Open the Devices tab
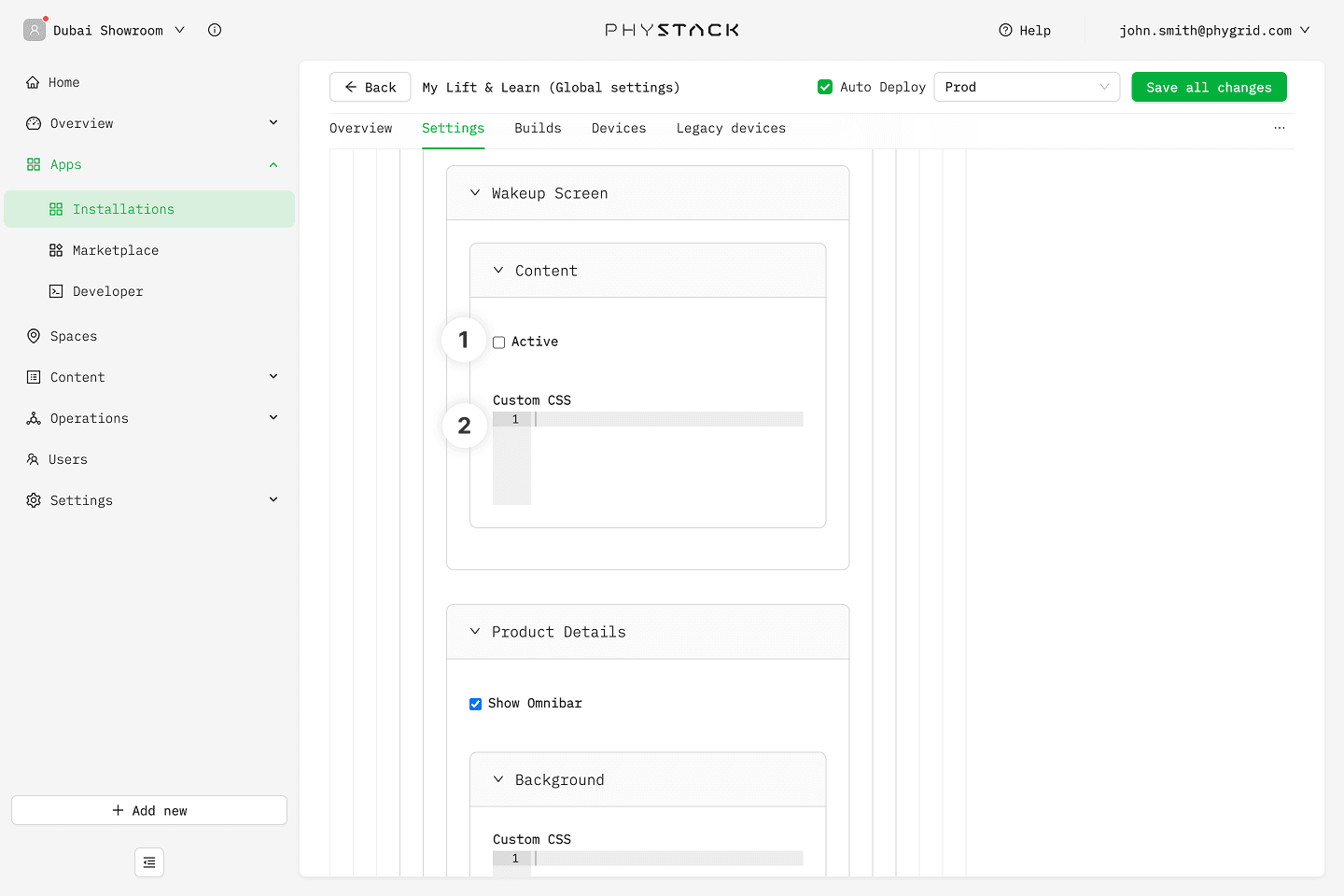Viewport: 1344px width, 896px height. pos(619,128)
